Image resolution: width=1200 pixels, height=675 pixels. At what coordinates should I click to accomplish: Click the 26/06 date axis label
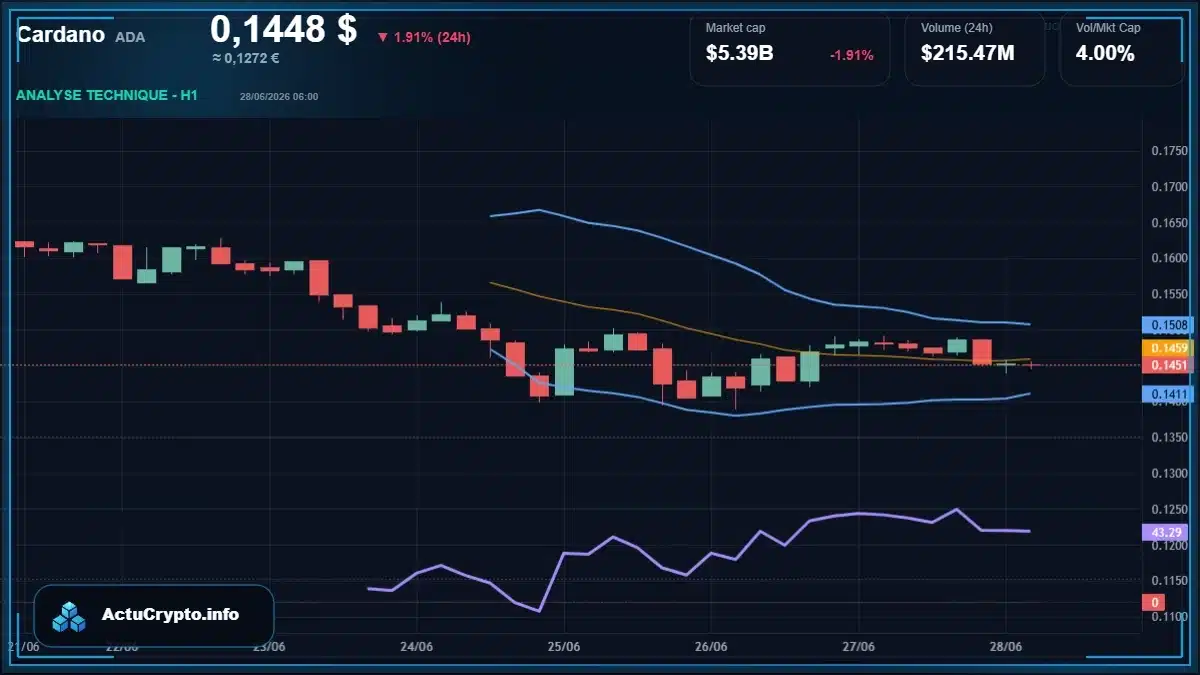(711, 647)
